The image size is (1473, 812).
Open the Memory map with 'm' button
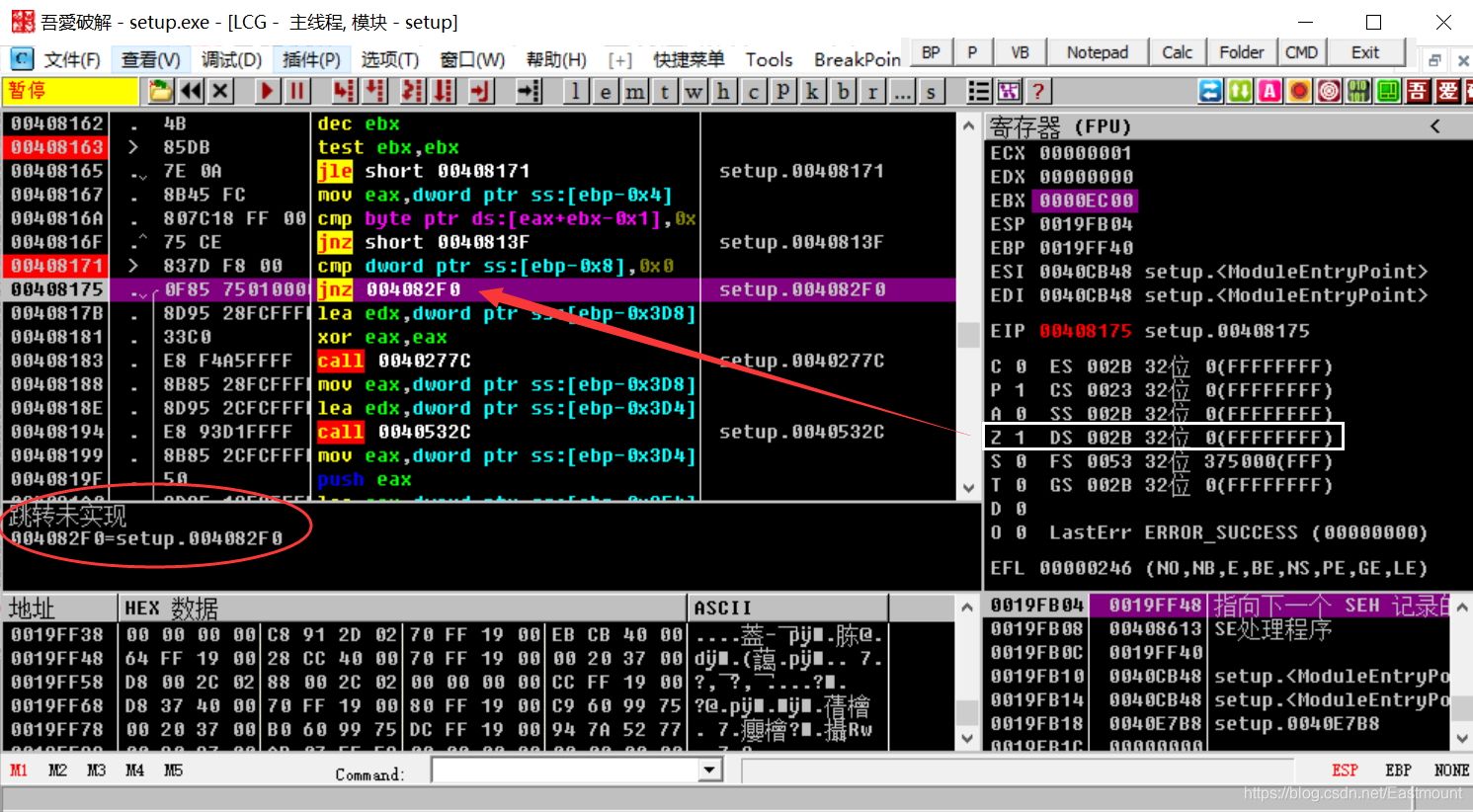pos(635,92)
